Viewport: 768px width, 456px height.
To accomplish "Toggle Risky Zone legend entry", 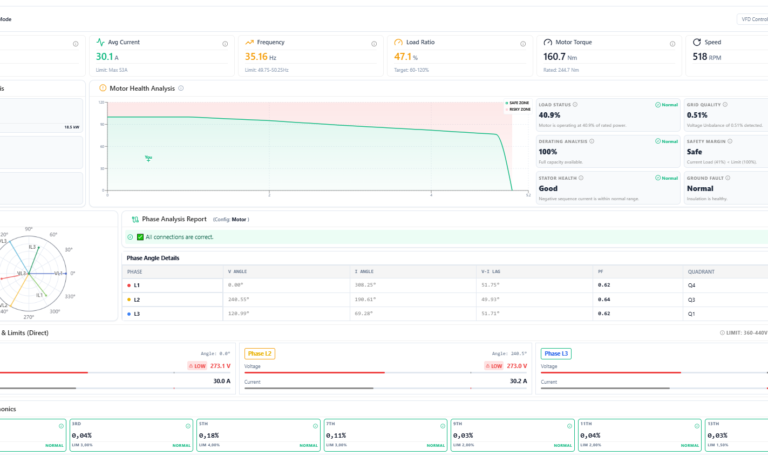I will (517, 109).
